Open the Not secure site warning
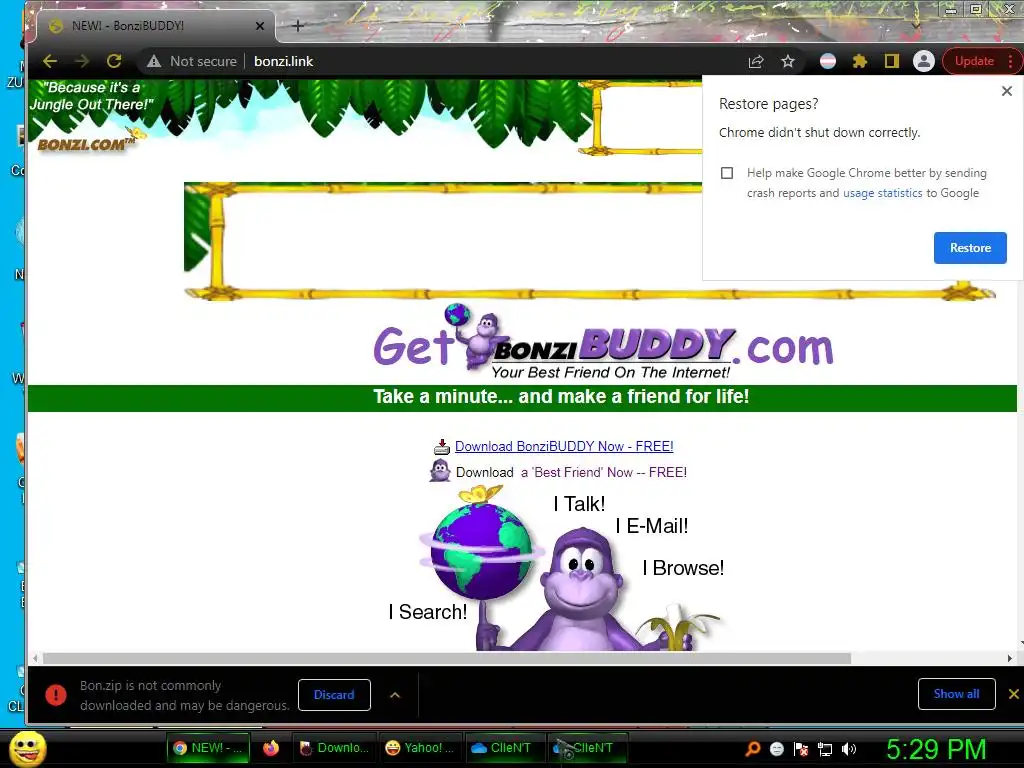Viewport: 1024px width, 768px height. (191, 61)
